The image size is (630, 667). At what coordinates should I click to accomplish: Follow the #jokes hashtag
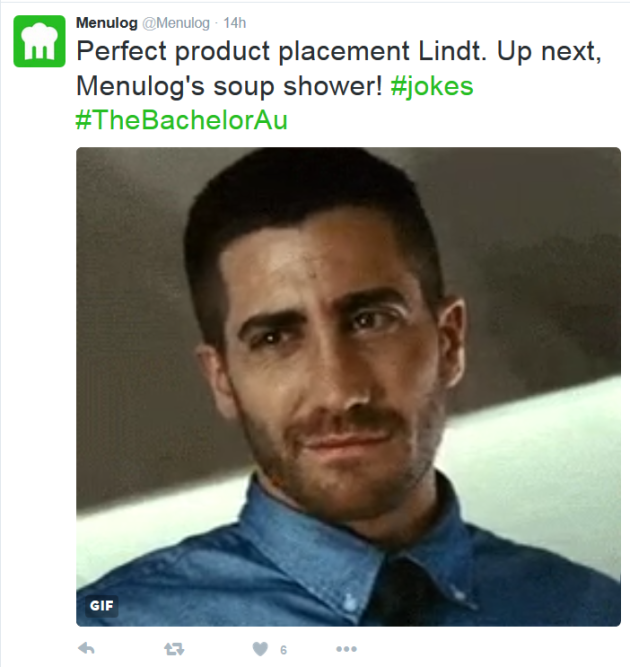[x=432, y=86]
